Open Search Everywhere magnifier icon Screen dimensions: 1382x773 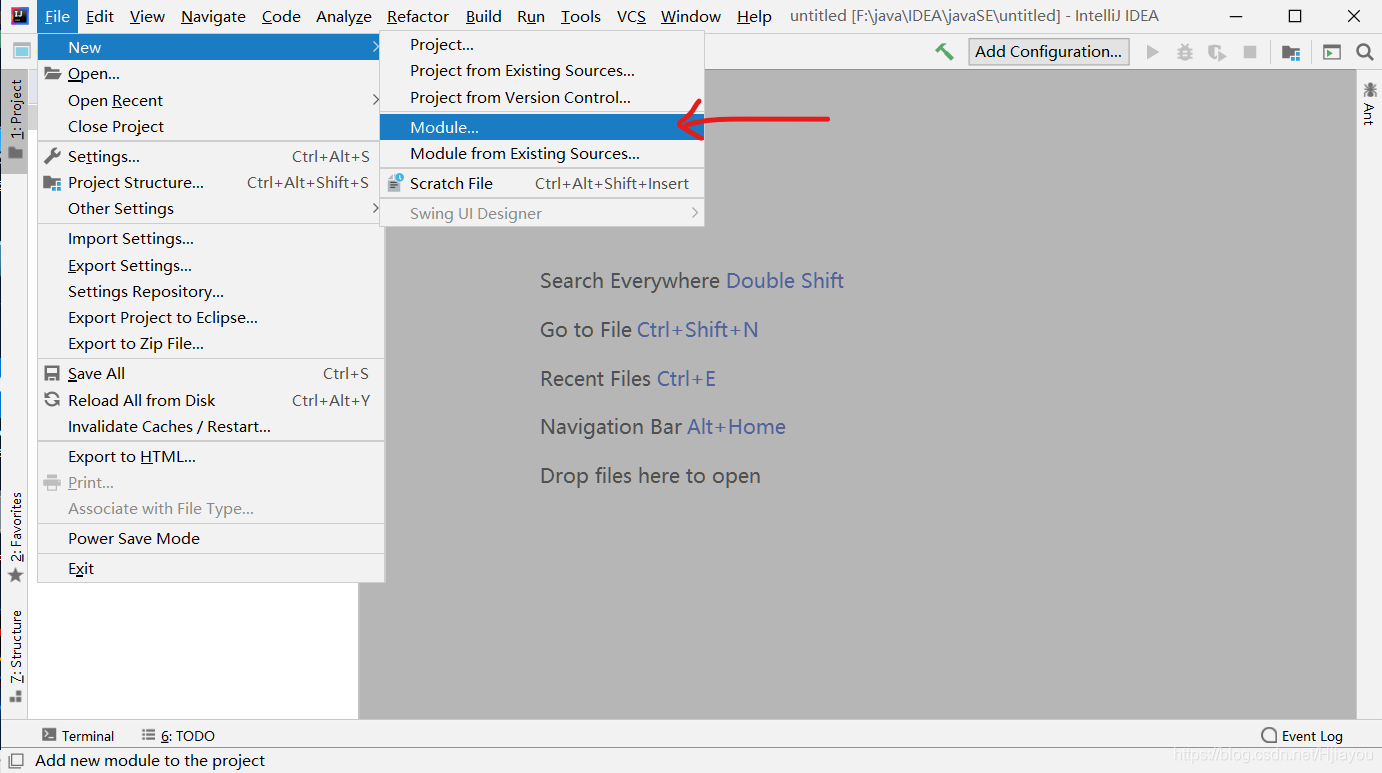(1364, 52)
